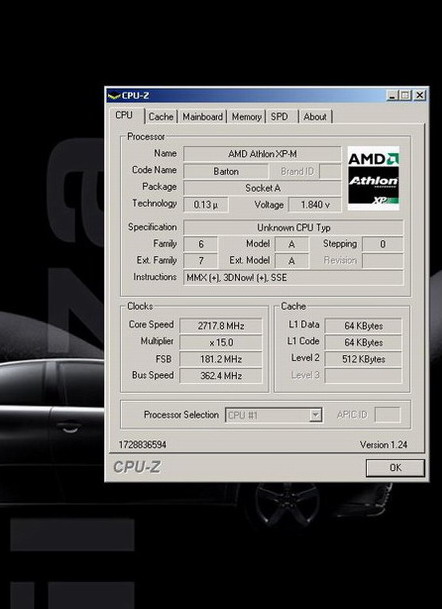The image size is (442, 609).
Task: Click the FSB value 181.2 MHz
Action: [221, 359]
